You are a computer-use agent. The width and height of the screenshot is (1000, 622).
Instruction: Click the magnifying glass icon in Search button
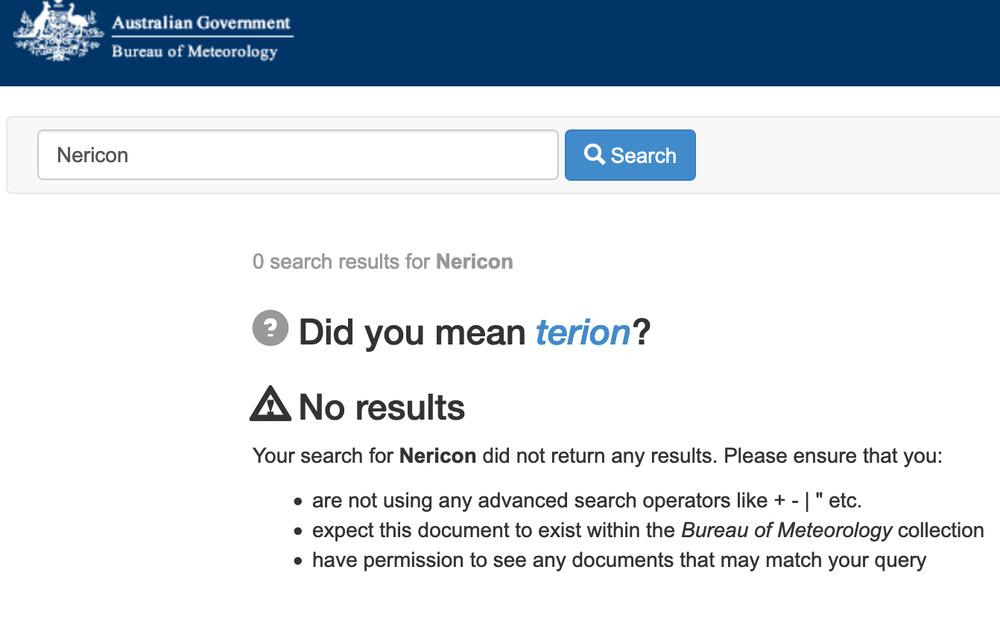point(595,155)
